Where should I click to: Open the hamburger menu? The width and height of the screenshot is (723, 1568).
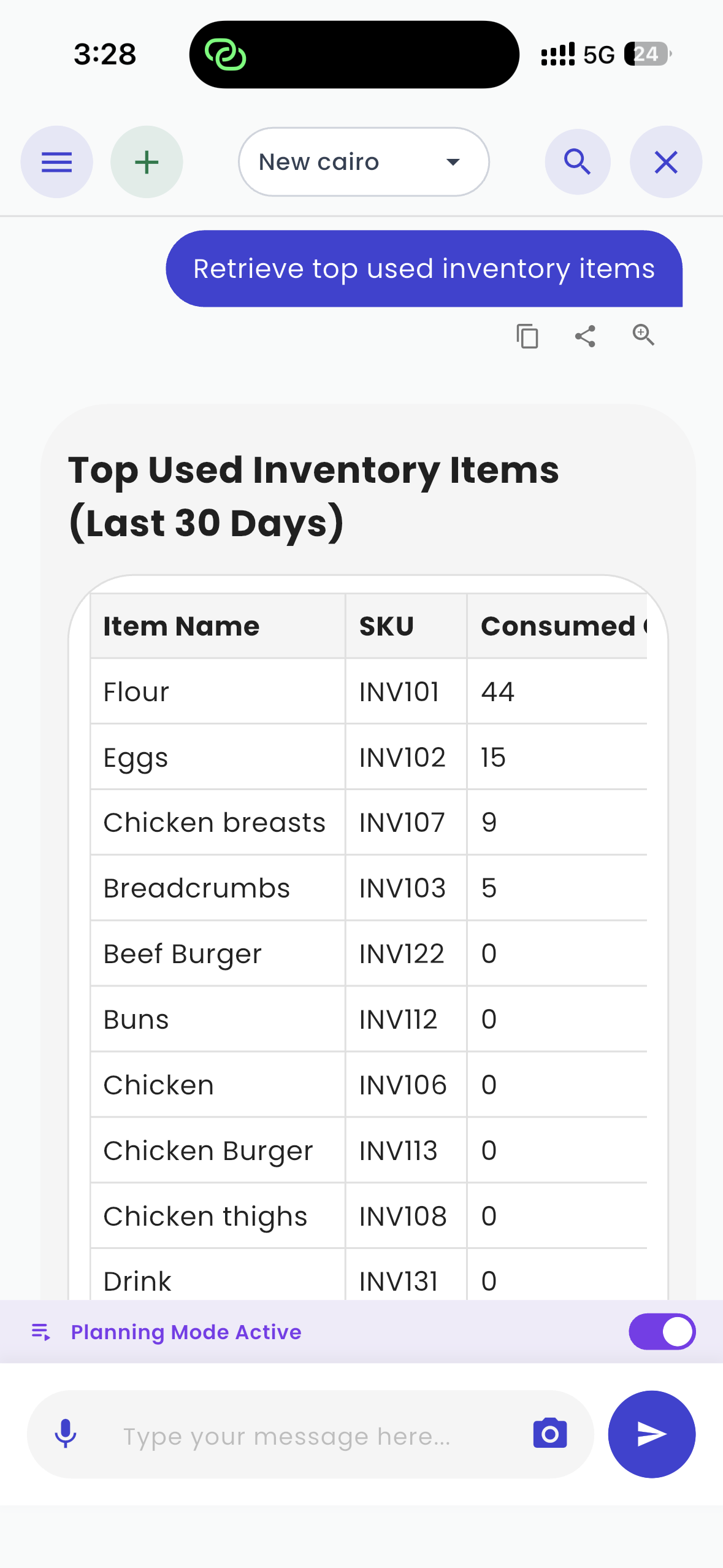click(x=56, y=162)
